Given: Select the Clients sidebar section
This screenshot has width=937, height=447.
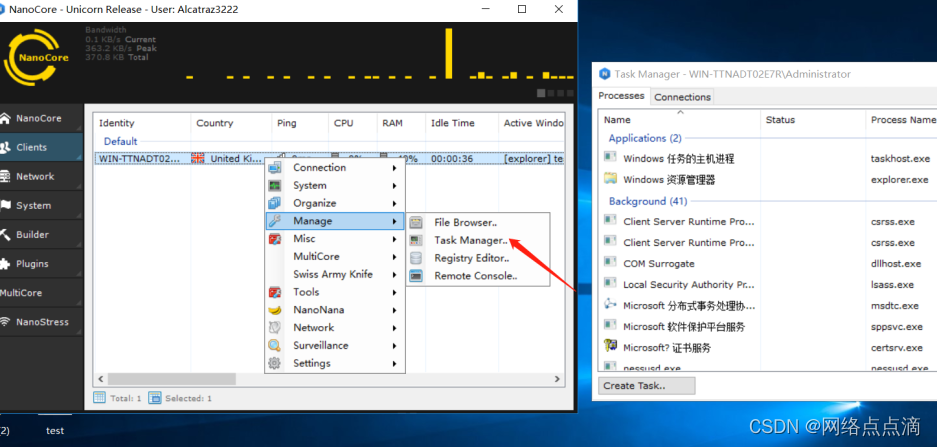Looking at the screenshot, I should click(41, 147).
